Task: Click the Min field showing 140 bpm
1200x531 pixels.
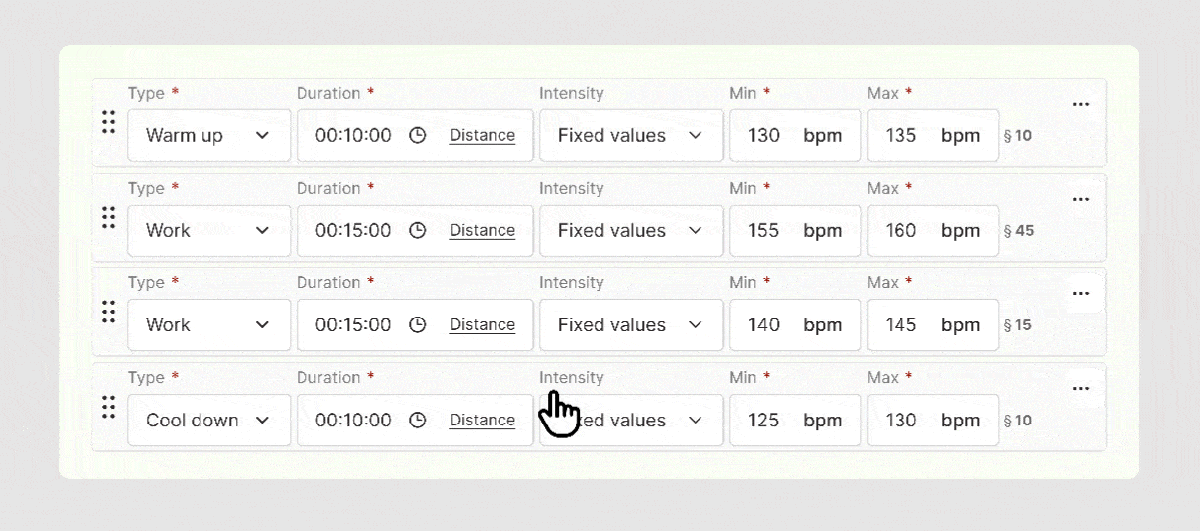Action: 794,325
